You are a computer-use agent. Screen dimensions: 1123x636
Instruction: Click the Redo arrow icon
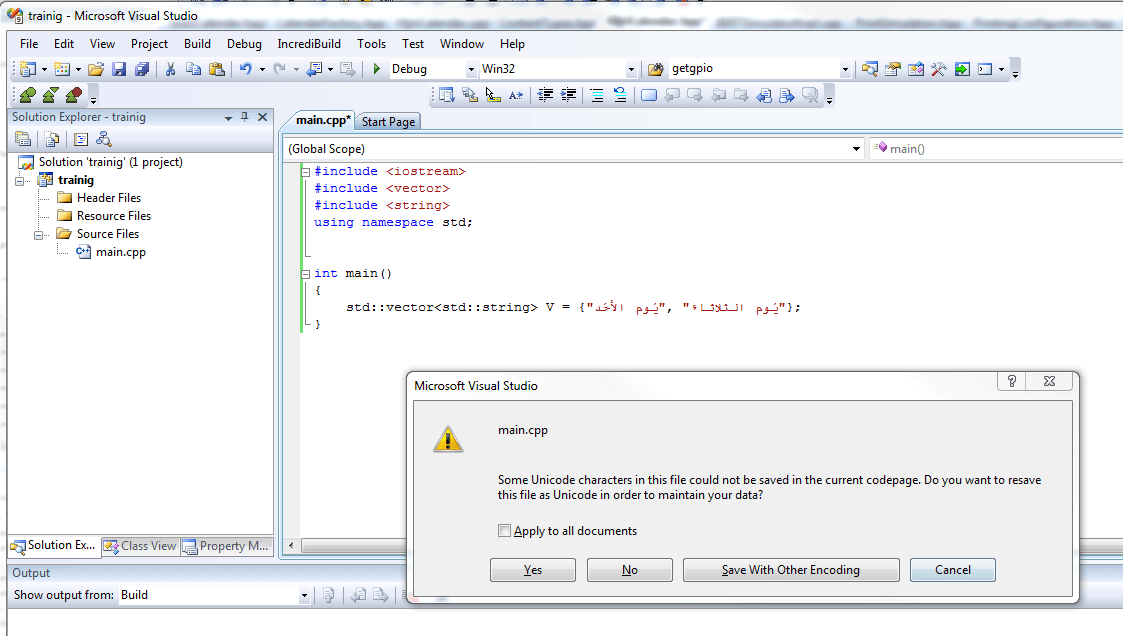pos(280,69)
